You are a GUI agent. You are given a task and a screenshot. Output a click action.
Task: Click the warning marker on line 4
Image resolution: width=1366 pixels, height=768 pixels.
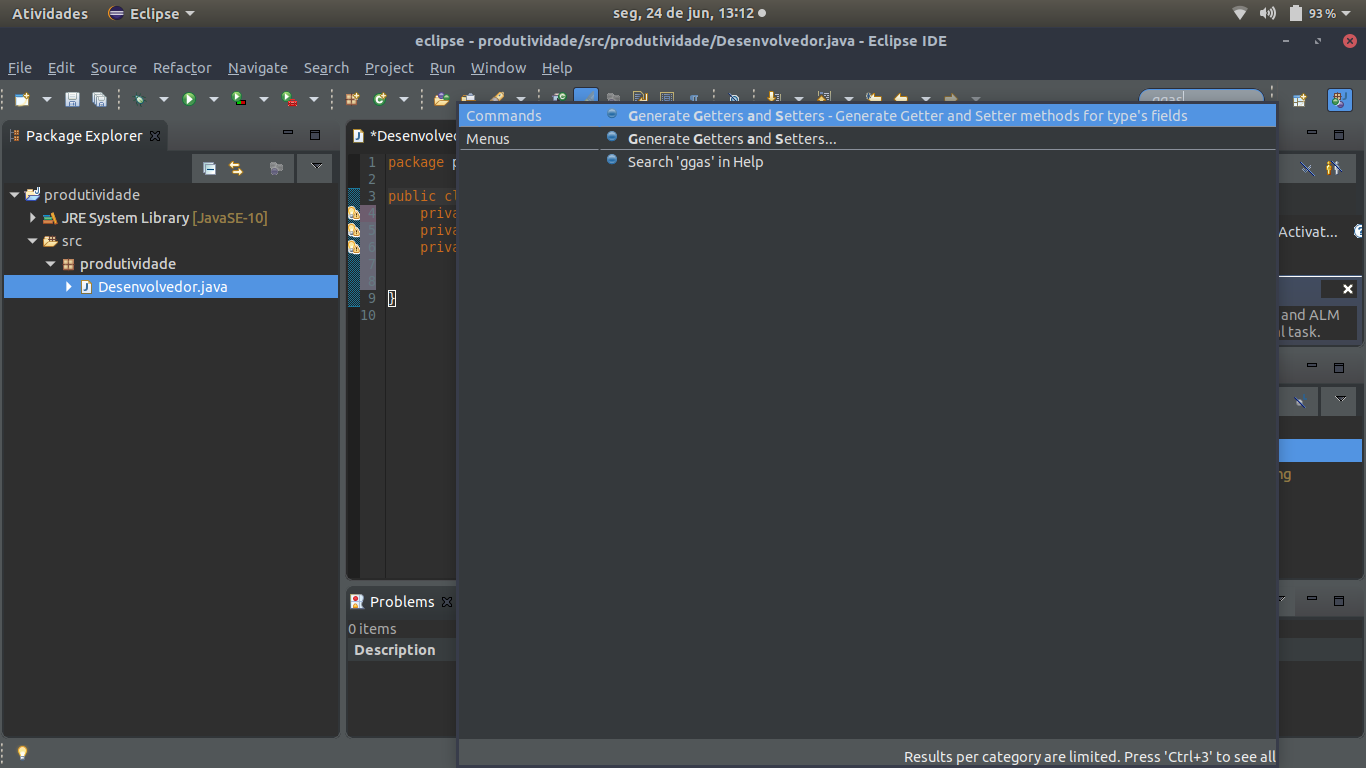354,213
